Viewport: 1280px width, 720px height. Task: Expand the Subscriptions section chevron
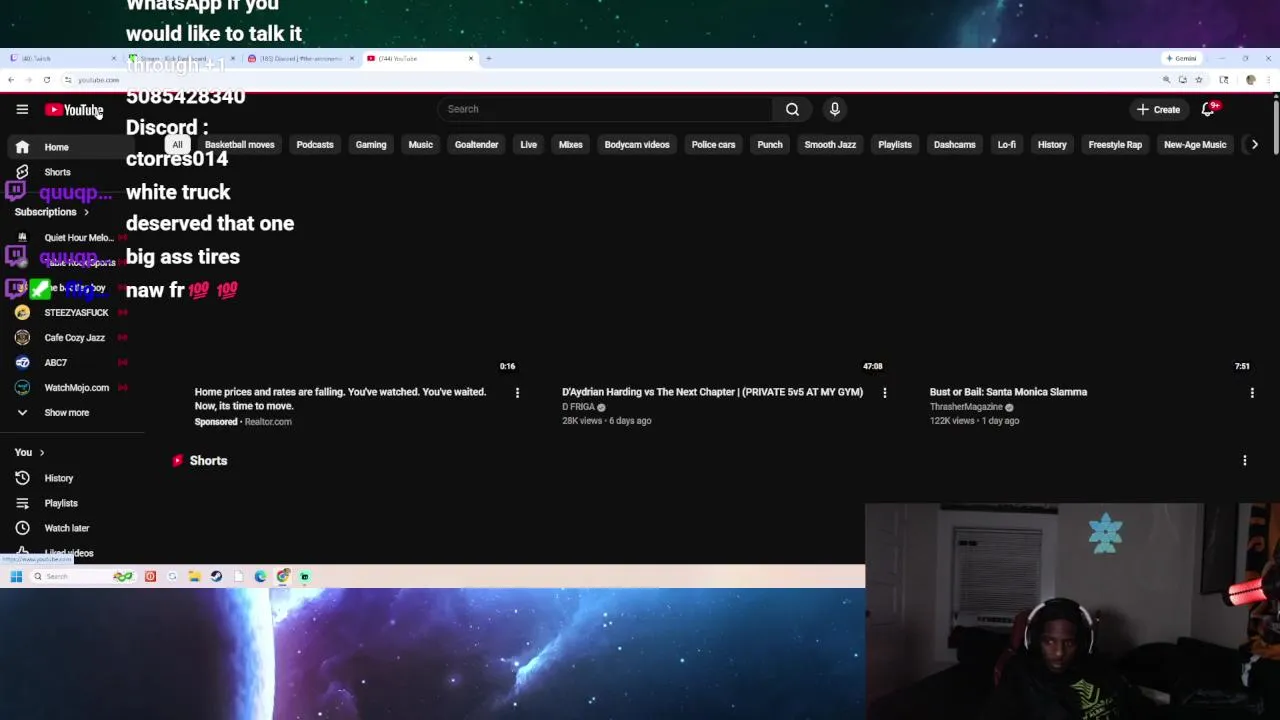point(86,212)
